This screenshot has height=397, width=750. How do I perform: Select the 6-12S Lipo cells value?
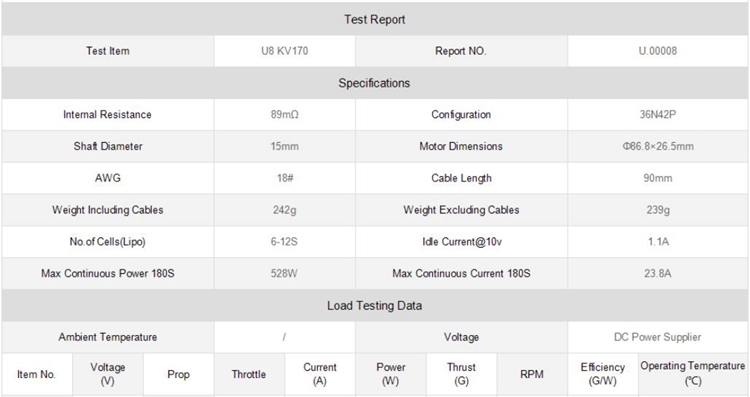click(x=285, y=242)
